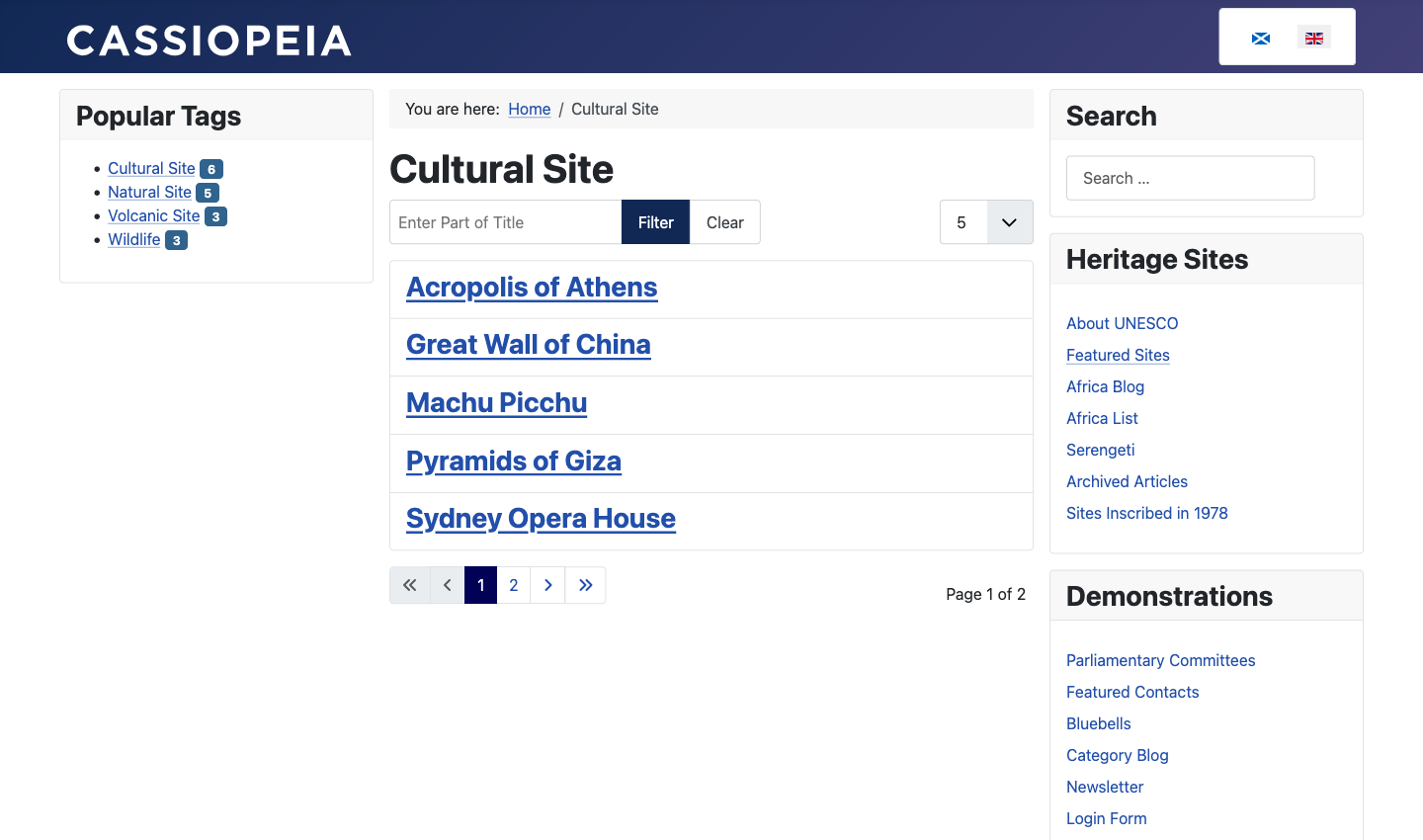The width and height of the screenshot is (1423, 840).
Task: Open Bluebells menu item
Action: click(1099, 723)
